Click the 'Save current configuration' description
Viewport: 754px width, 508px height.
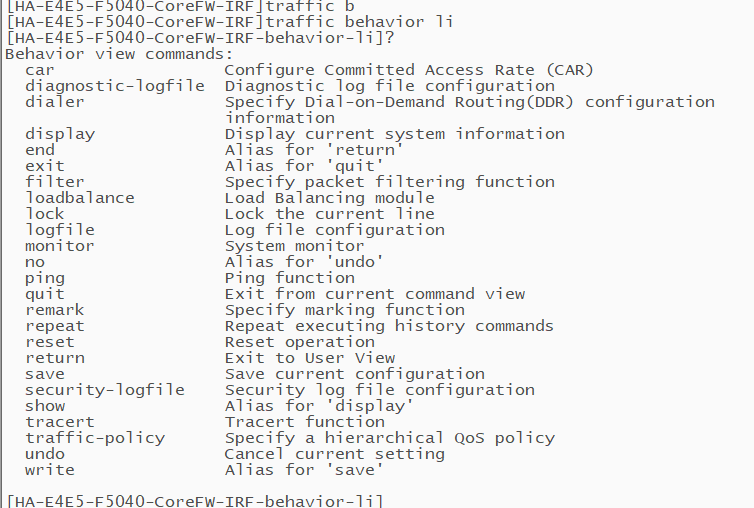pos(354,374)
